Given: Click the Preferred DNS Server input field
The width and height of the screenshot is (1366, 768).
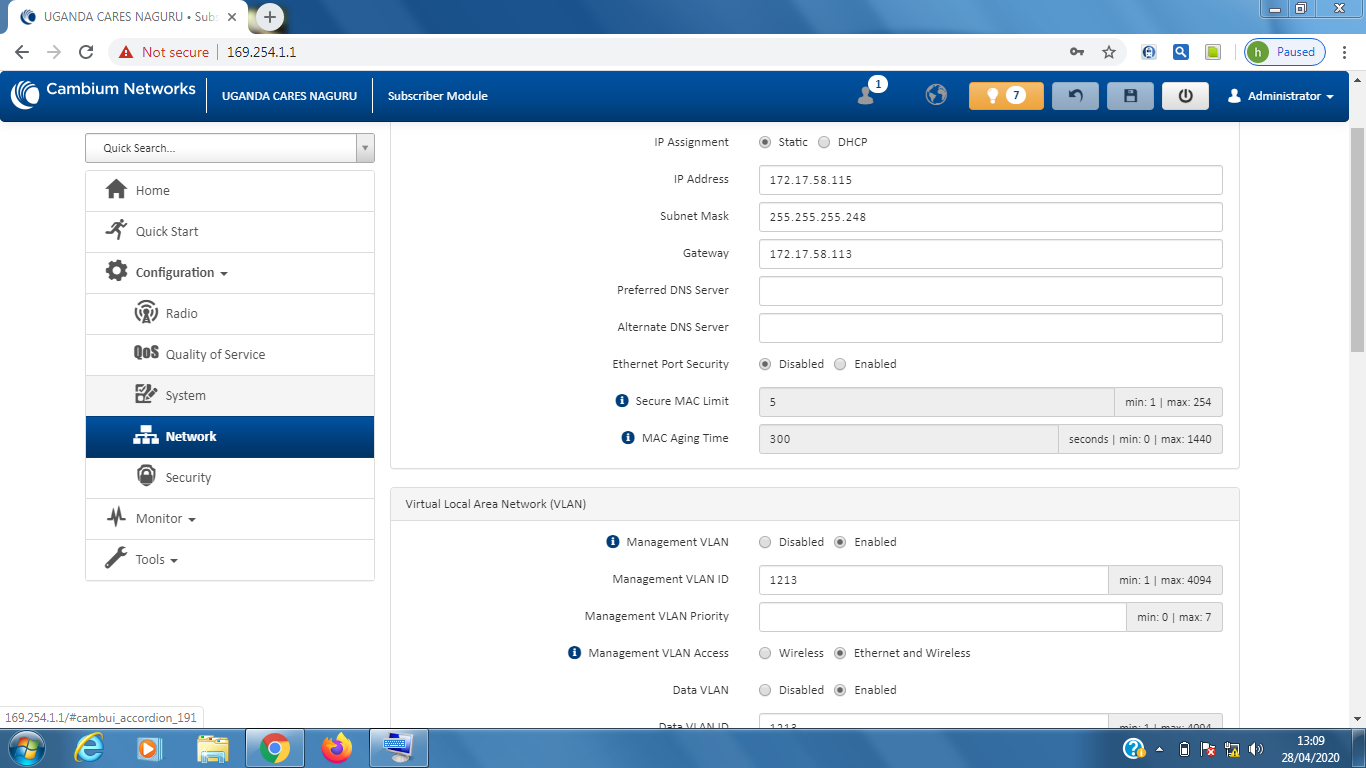Looking at the screenshot, I should point(990,291).
